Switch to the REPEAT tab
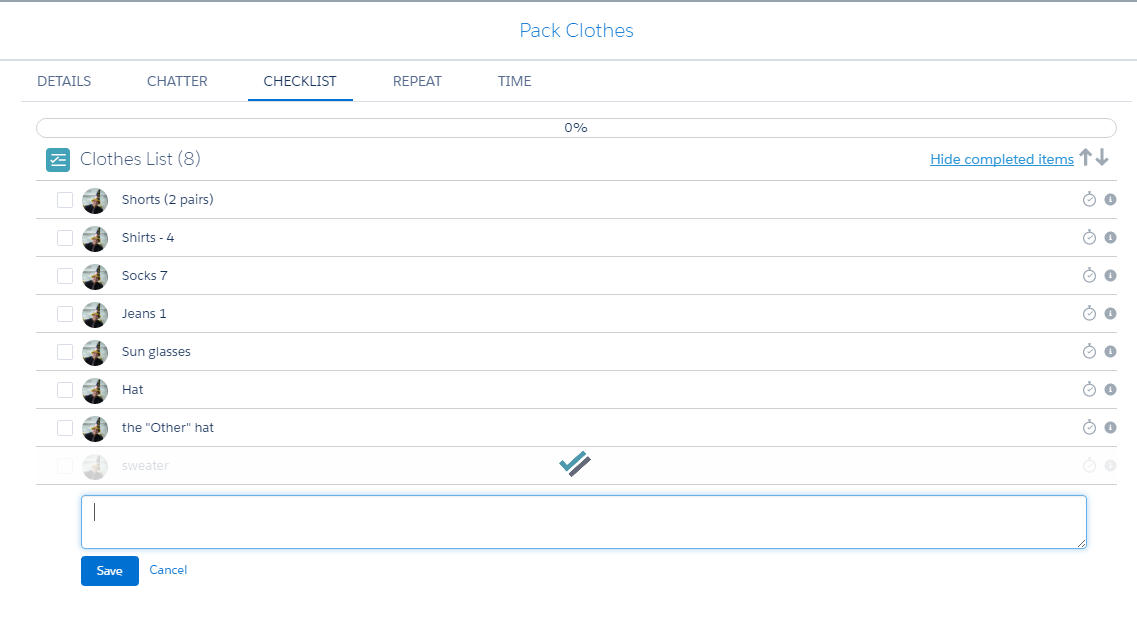1137x627 pixels. [417, 81]
